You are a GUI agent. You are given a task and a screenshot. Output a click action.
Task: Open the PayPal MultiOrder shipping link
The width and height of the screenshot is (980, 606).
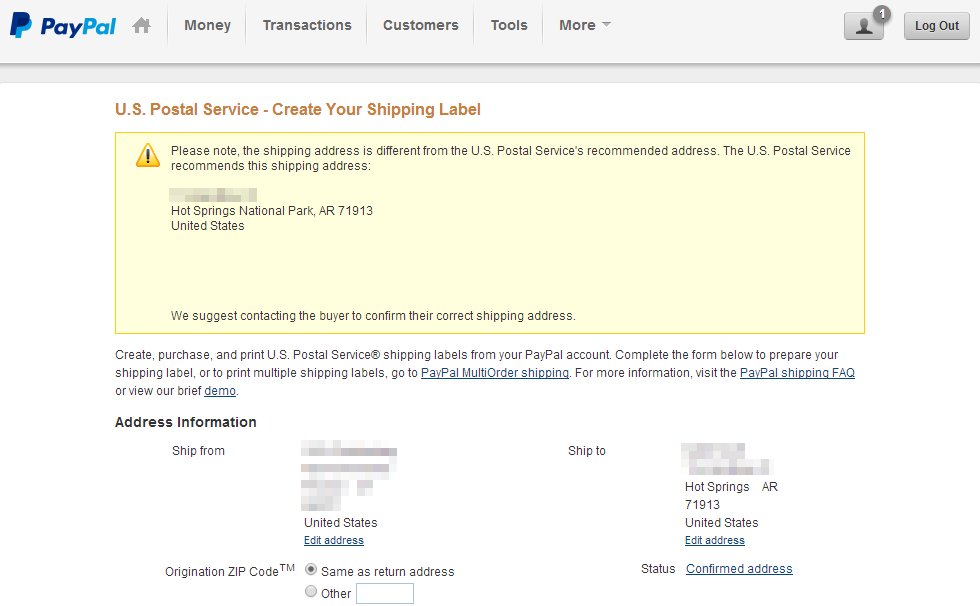click(x=494, y=373)
